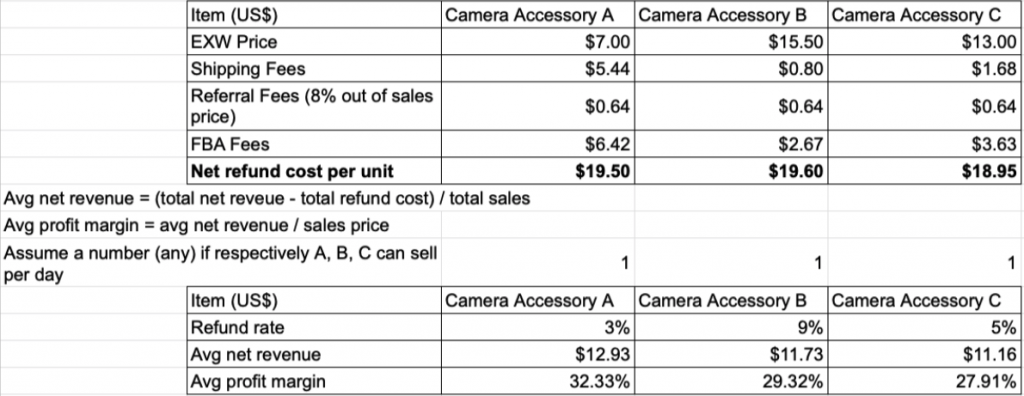The width and height of the screenshot is (1024, 396).
Task: Select Camera Accessory B shipping fee $0.80
Action: pyautogui.click(x=731, y=69)
